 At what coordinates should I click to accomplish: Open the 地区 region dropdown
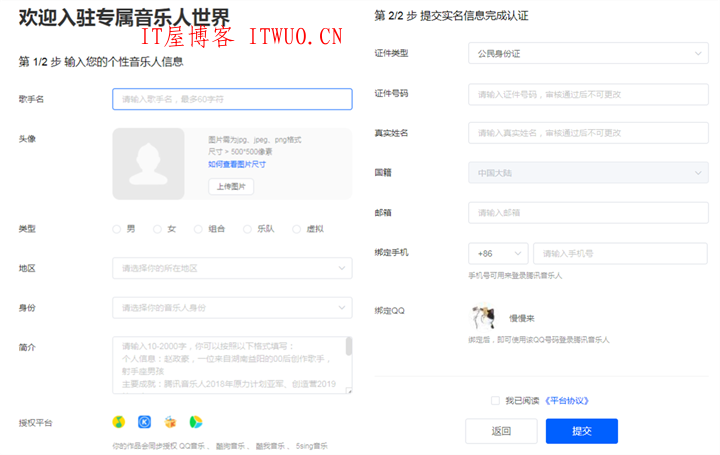tap(232, 268)
